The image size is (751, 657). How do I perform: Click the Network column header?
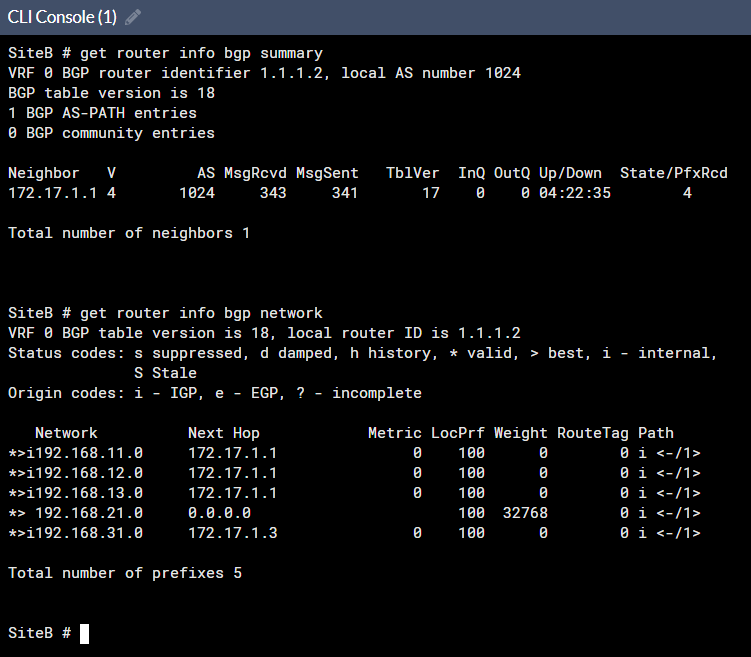66,433
